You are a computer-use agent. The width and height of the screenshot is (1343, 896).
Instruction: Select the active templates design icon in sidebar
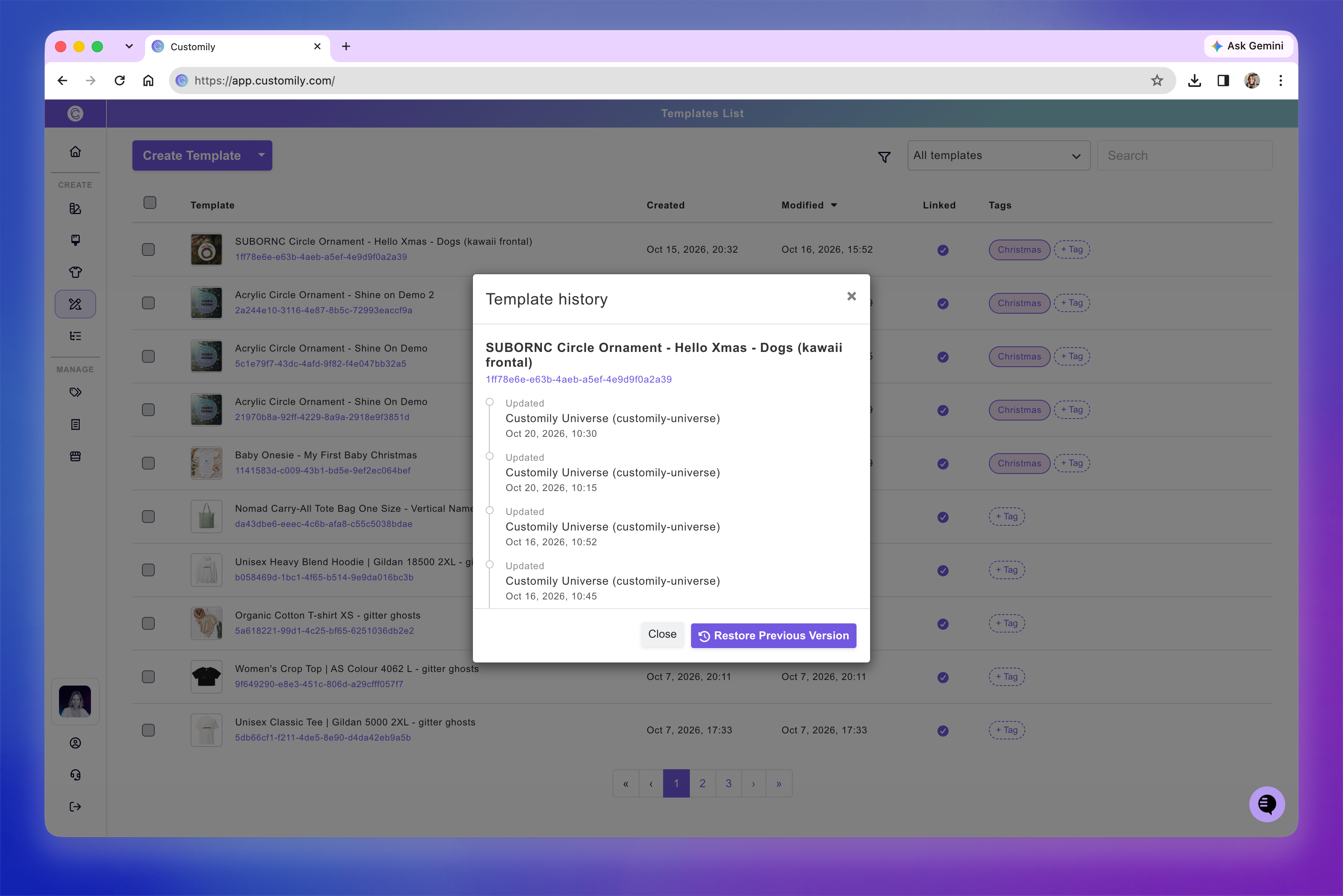point(75,304)
